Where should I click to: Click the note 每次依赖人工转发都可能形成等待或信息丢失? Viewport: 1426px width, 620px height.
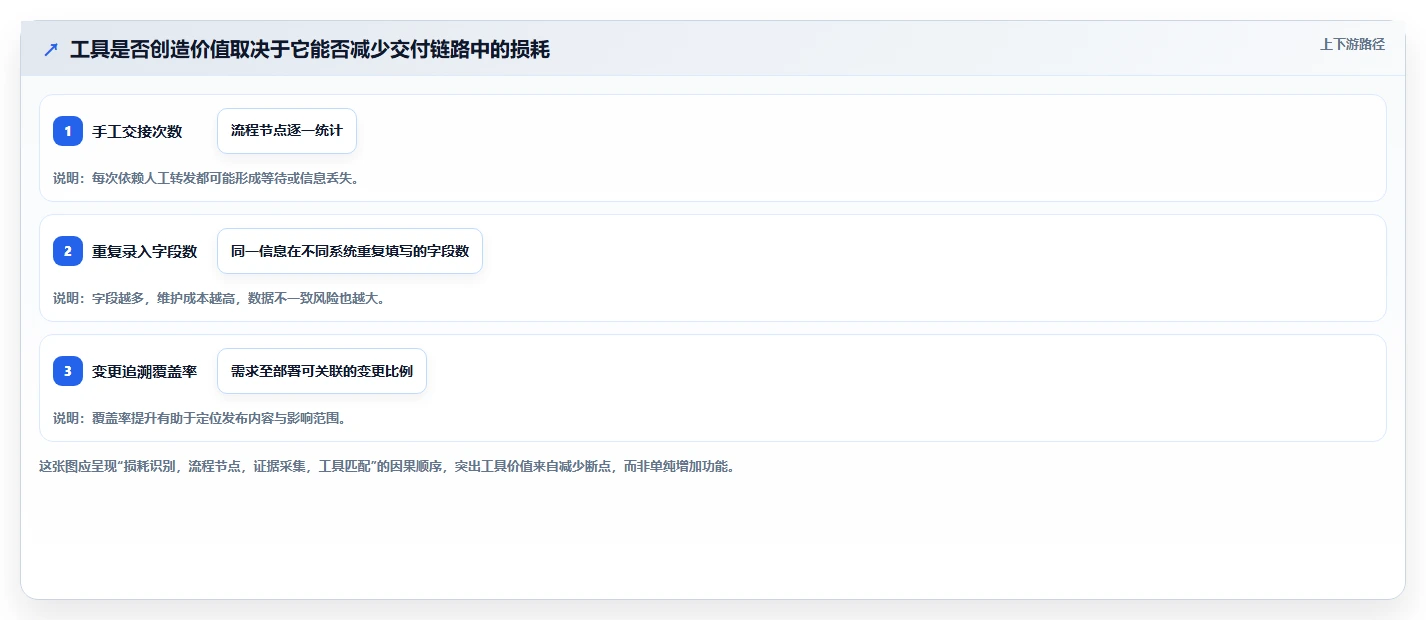(x=206, y=178)
